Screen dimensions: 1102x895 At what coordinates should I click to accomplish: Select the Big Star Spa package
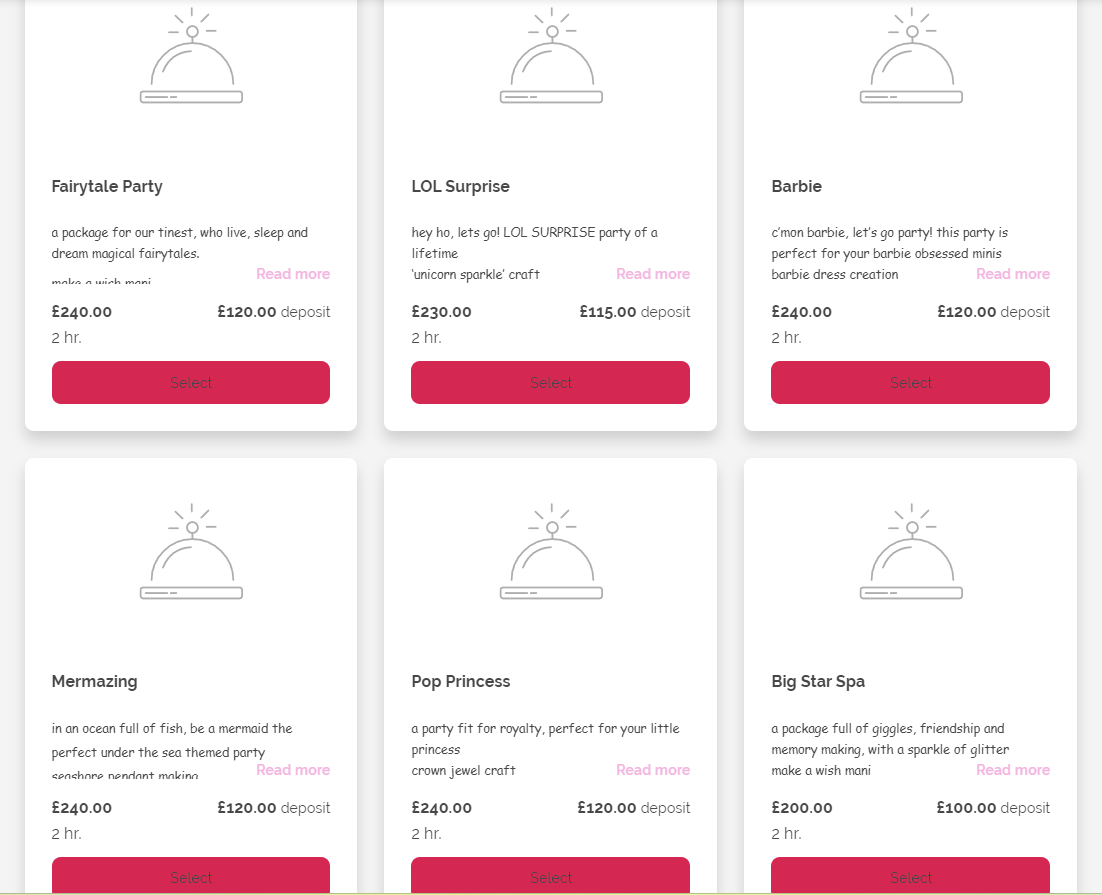(911, 876)
